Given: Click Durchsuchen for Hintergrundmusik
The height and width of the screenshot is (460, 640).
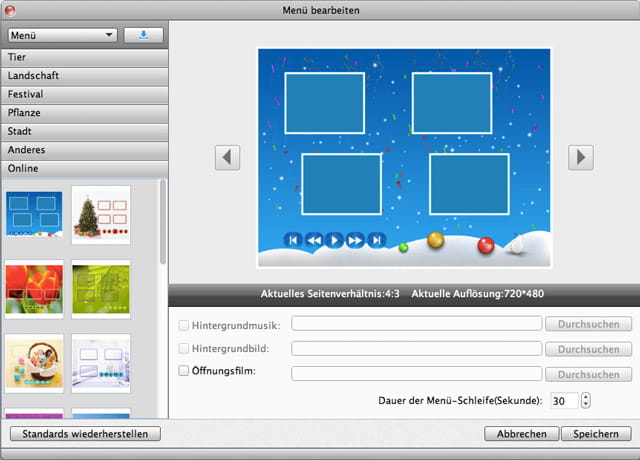Looking at the screenshot, I should pos(589,324).
